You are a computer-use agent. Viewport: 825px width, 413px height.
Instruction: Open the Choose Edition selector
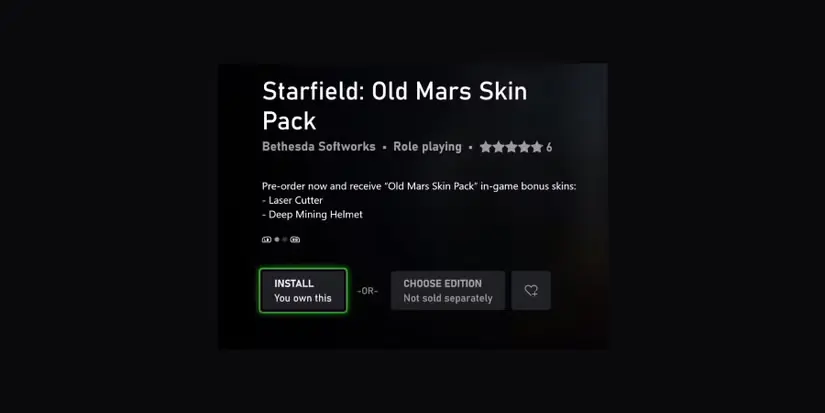448,290
